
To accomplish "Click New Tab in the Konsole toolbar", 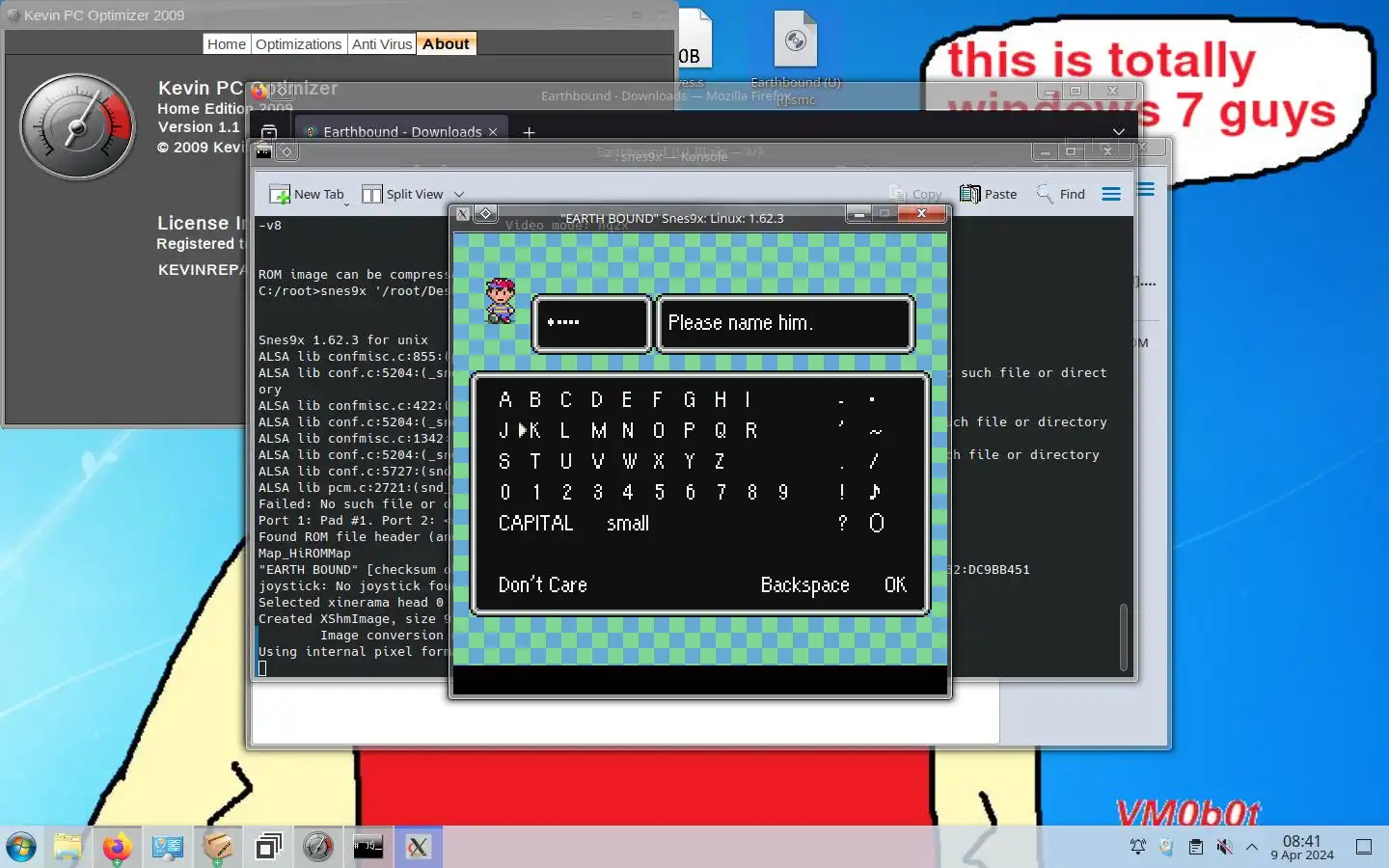I will 307,194.
